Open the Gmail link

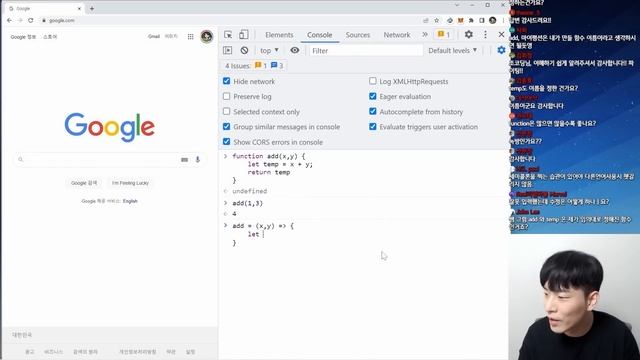154,37
